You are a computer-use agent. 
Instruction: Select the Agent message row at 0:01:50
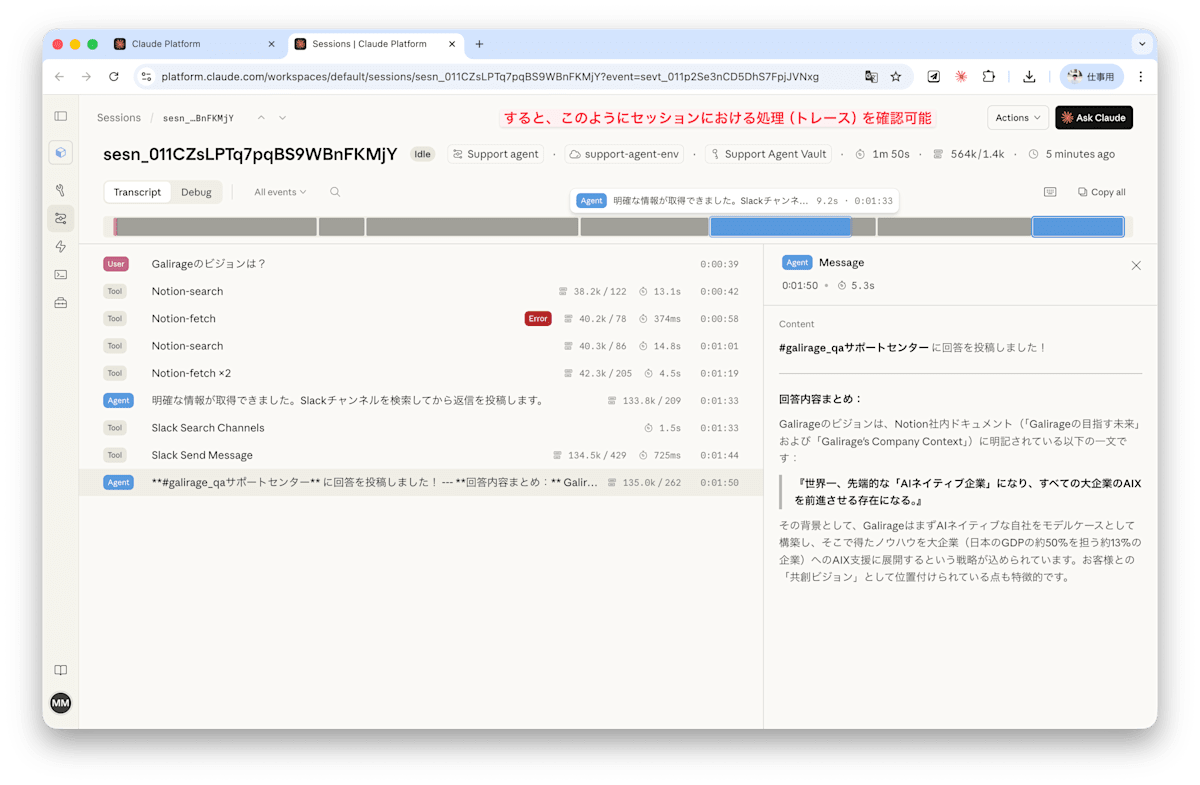click(x=421, y=482)
